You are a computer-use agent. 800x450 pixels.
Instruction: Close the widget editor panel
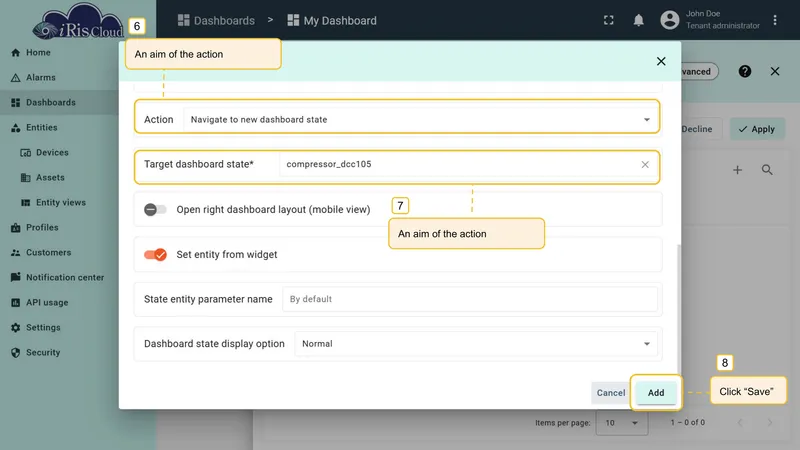point(775,71)
